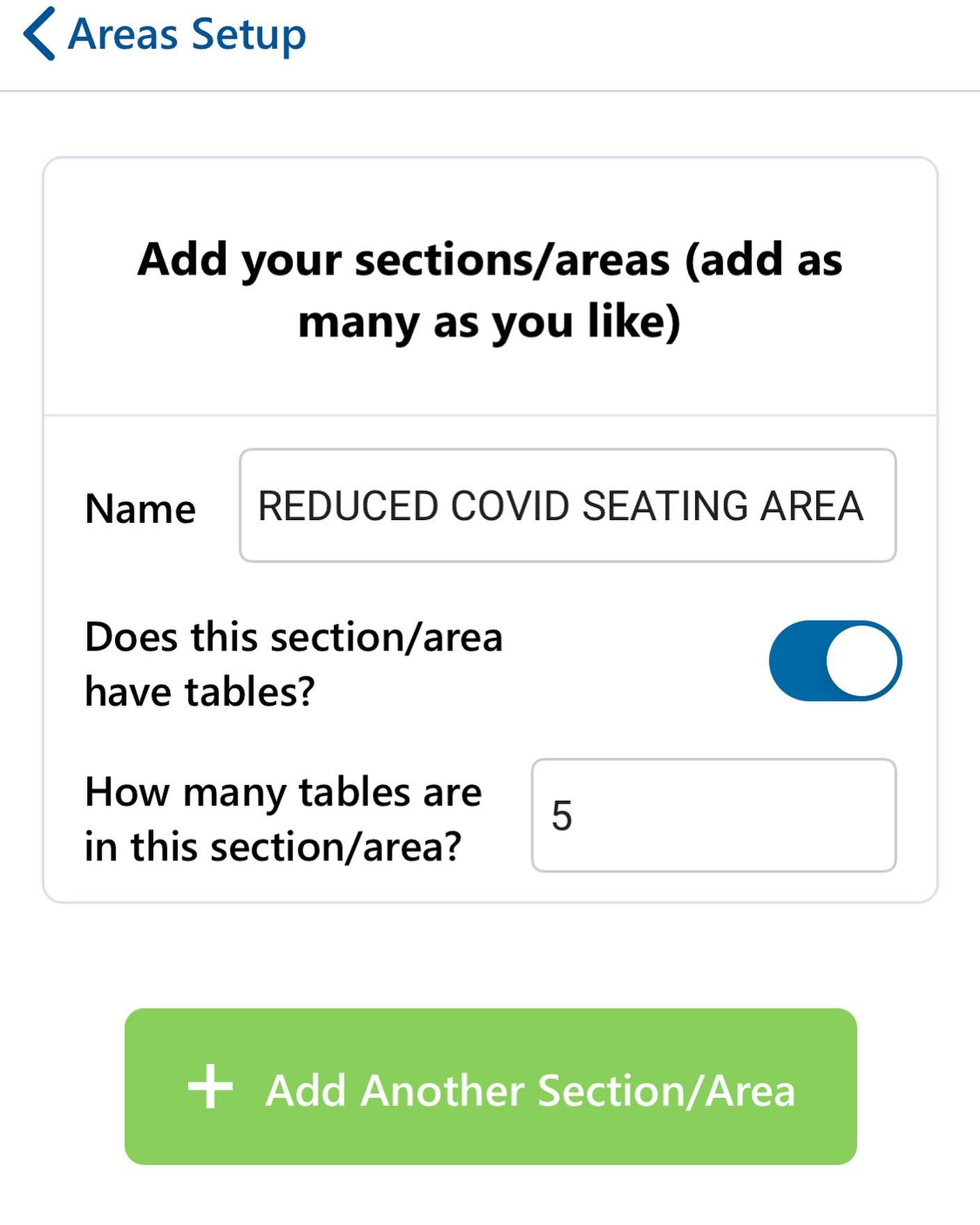Click Add Another Section/Area button
The height and width of the screenshot is (1225, 980).
(x=491, y=1086)
